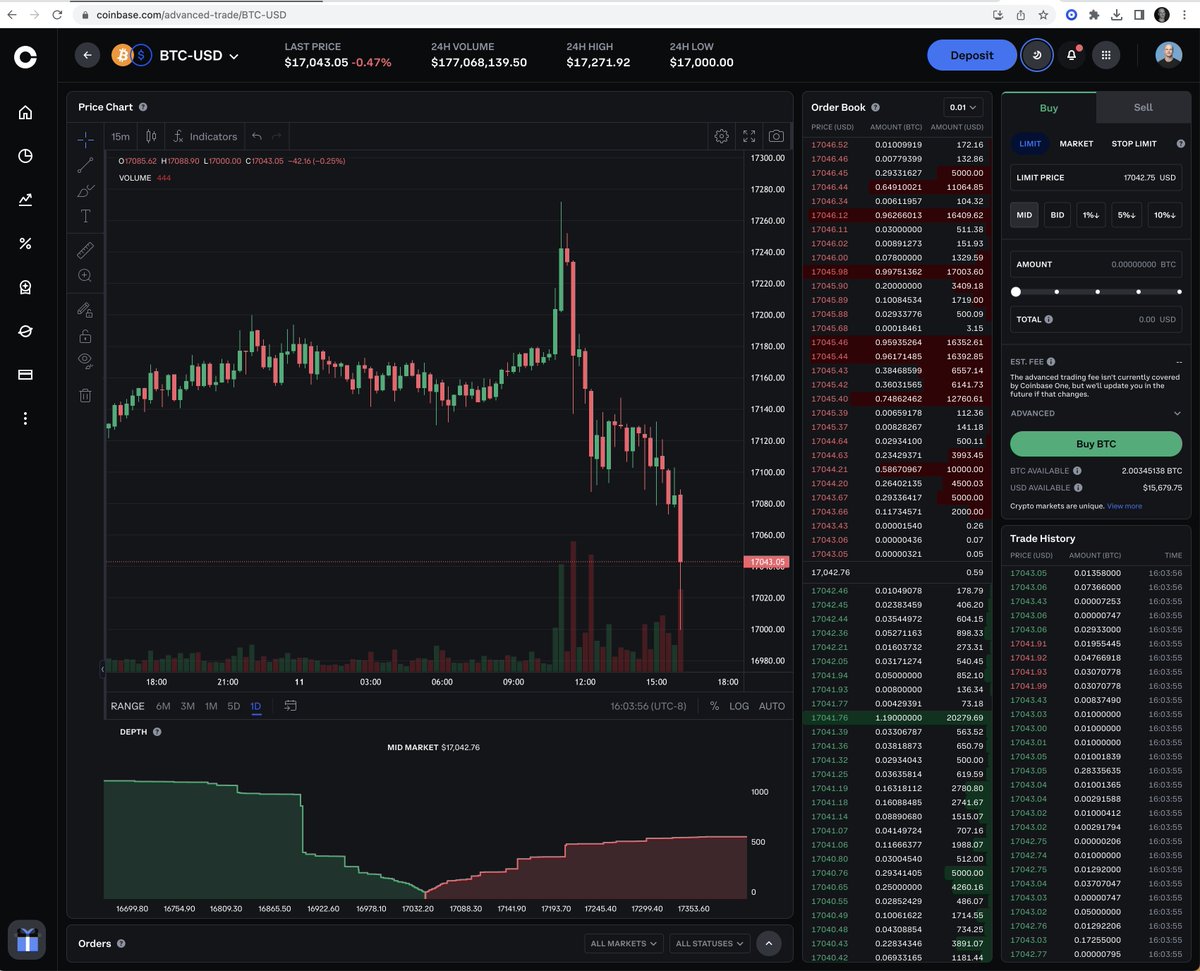The height and width of the screenshot is (971, 1200).
Task: Choose the 10% down price preset
Action: pyautogui.click(x=1164, y=215)
